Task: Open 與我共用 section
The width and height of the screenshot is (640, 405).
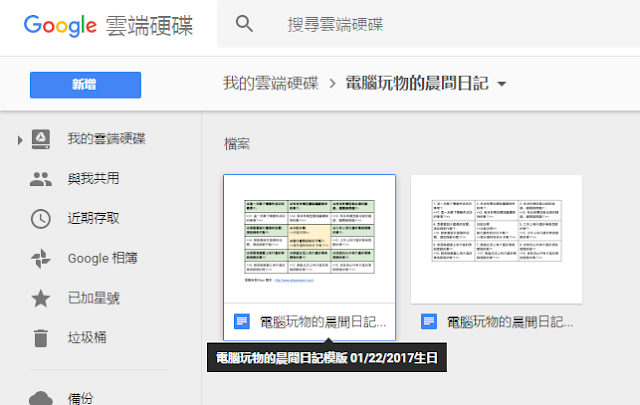Action: [93, 178]
